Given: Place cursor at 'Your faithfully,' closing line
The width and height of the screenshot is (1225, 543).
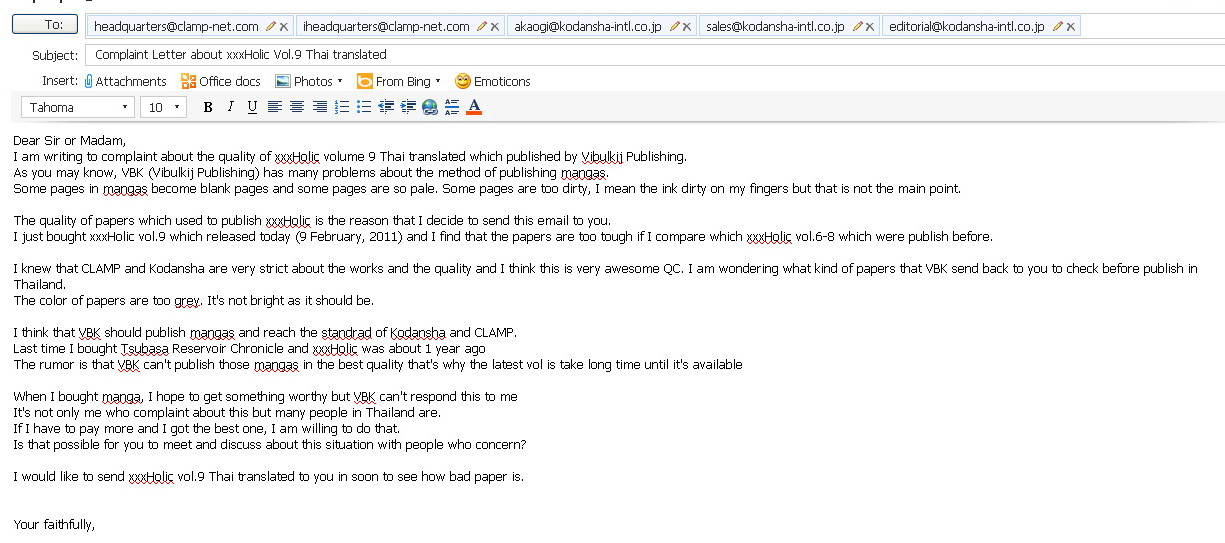Looking at the screenshot, I should pyautogui.click(x=54, y=525).
